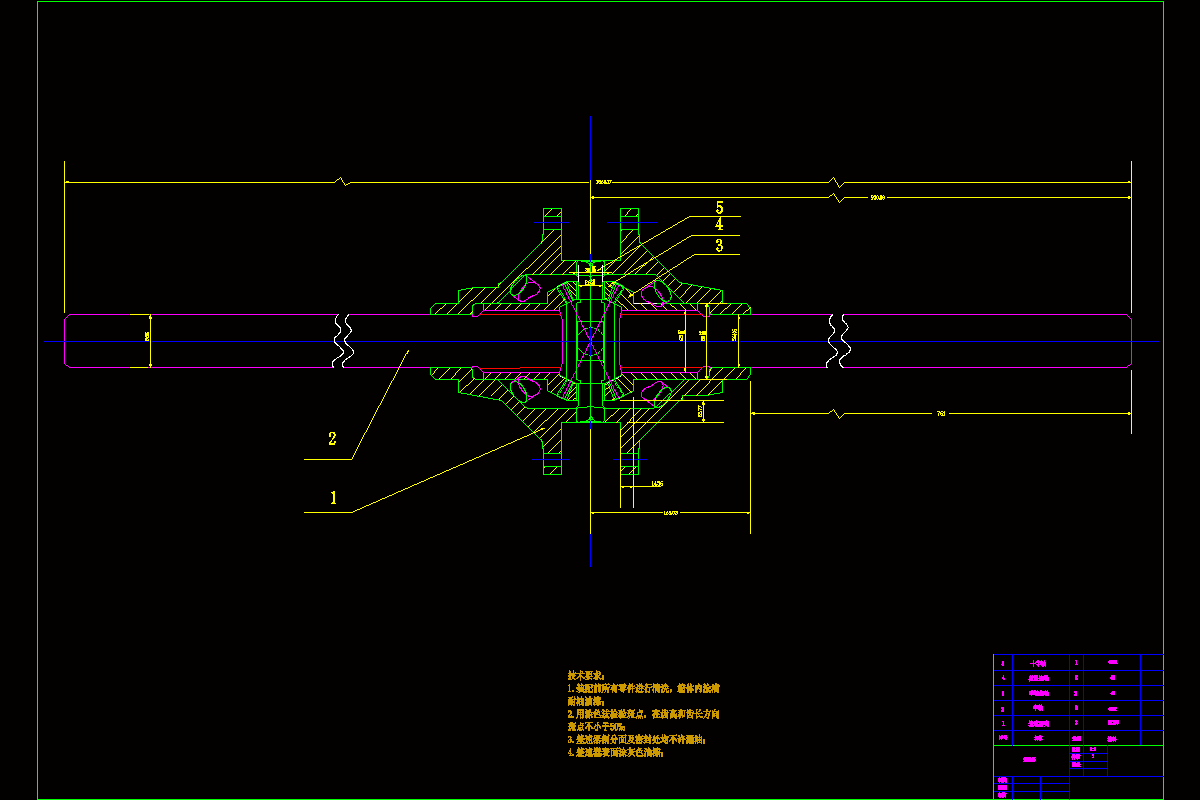
Task: Select part balloon number 2
Action: [332, 438]
